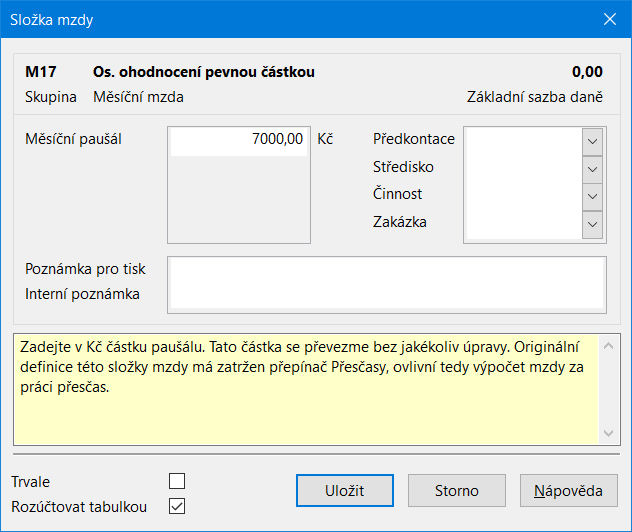
Task: Click the help text scroll-down arrow
Action: [609, 433]
